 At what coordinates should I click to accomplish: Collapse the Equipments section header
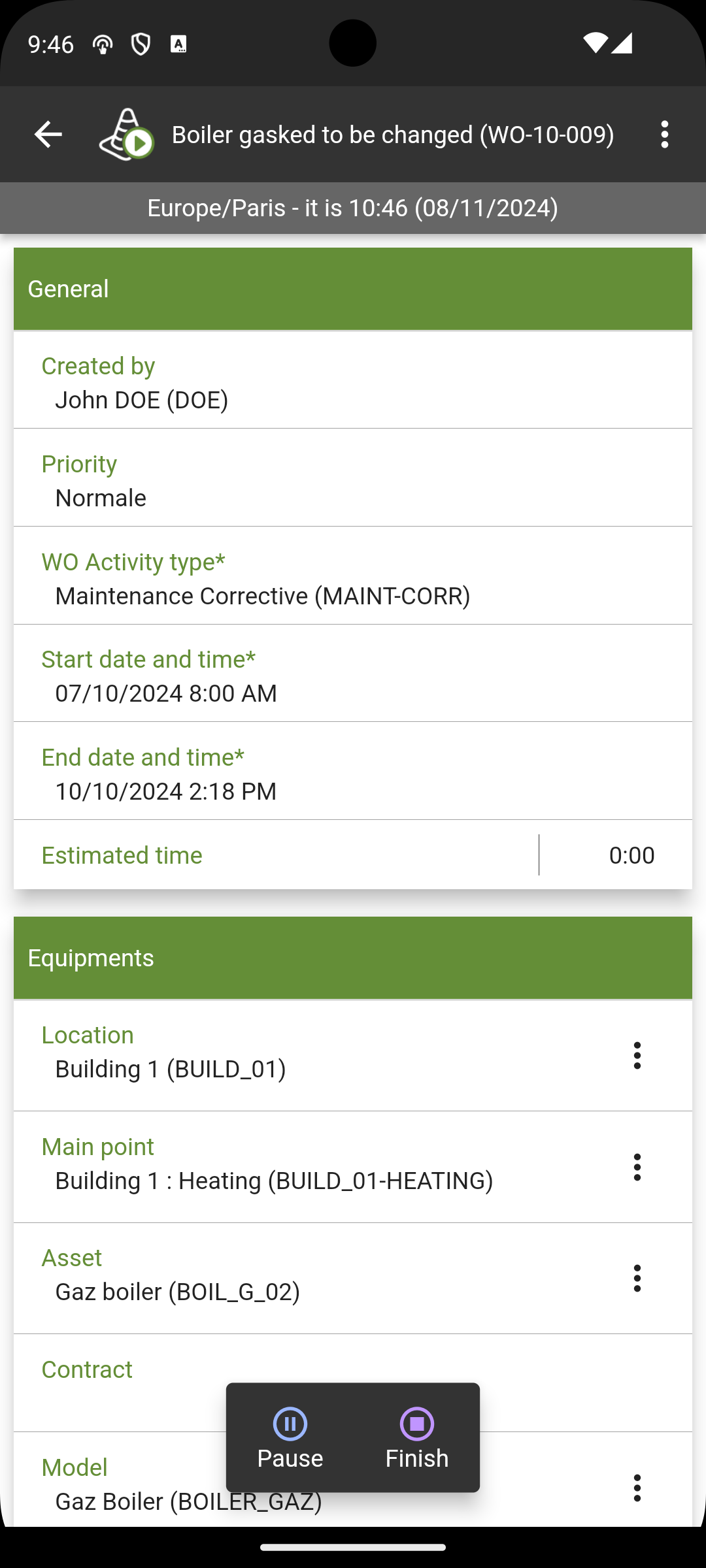coord(353,958)
